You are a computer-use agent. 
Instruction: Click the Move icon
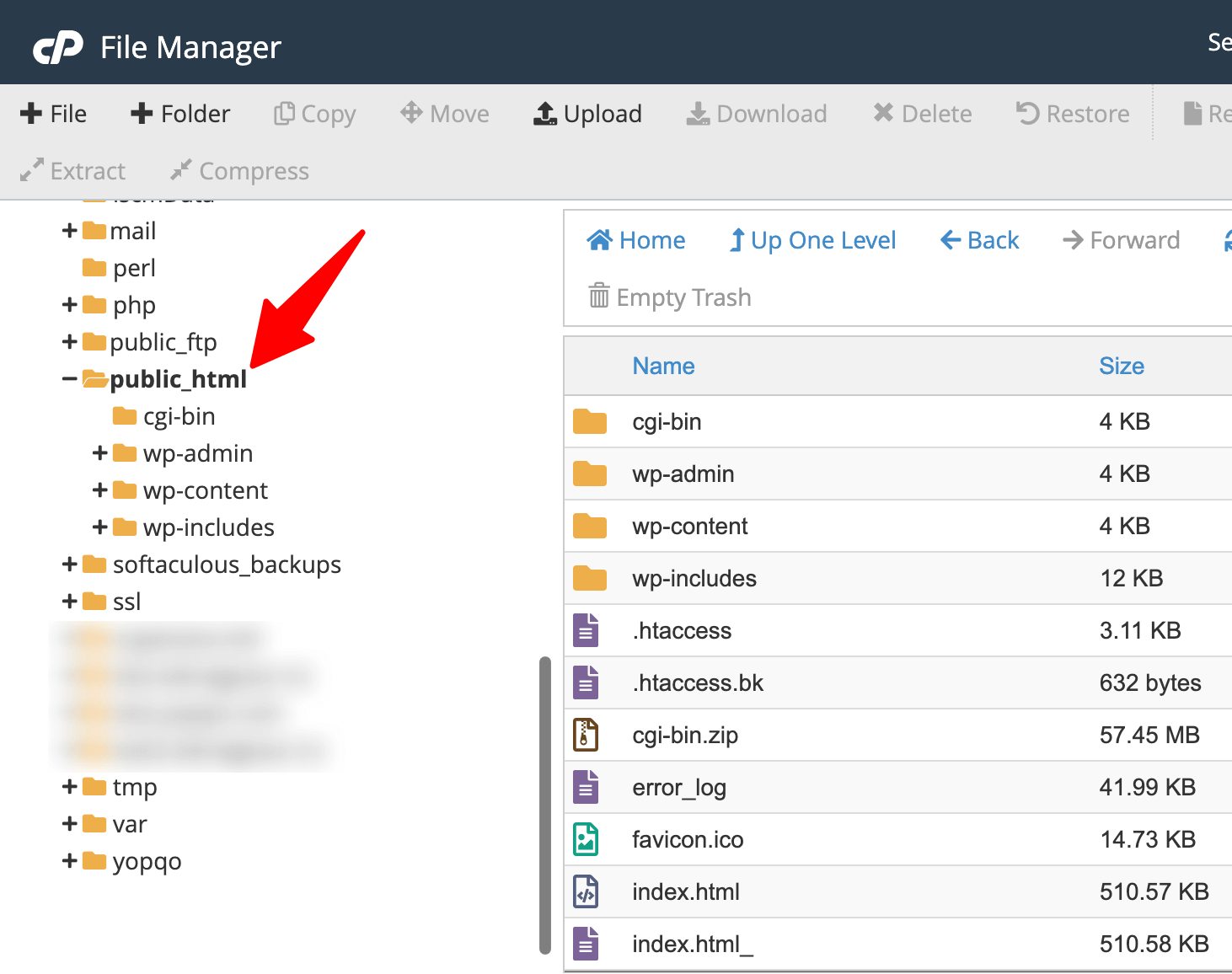[x=410, y=112]
